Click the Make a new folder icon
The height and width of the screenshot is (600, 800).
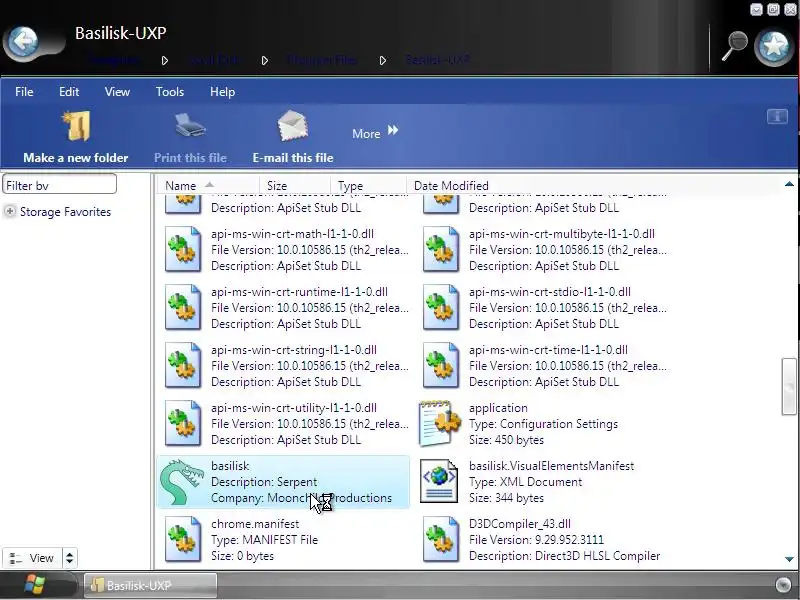click(77, 126)
